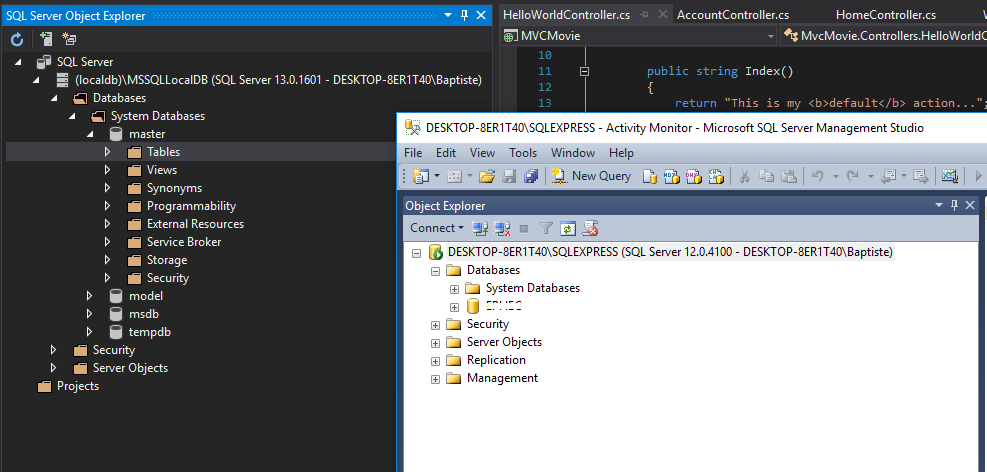Screen dimensions: 987x472
Task: Open the MvcMovie.Controllers.HelloWorld class dropdown
Action: (884, 37)
